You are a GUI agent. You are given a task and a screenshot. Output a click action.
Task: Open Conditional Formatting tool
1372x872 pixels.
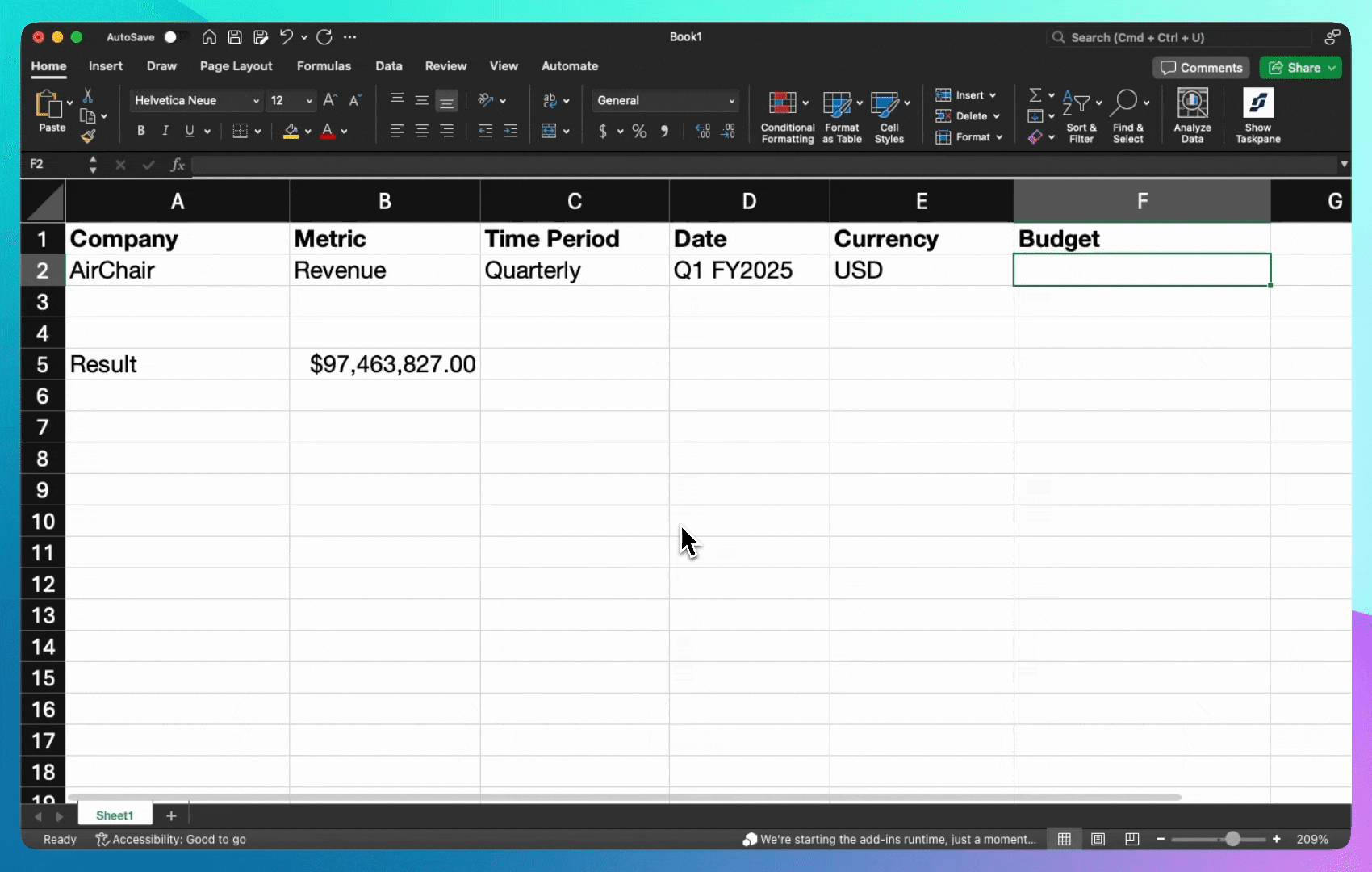coord(787,117)
